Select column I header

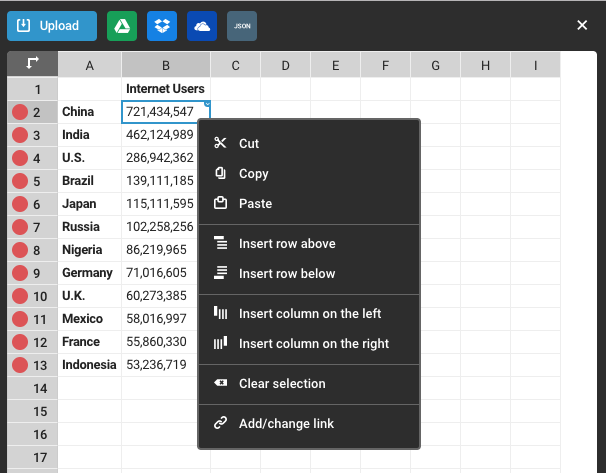point(535,65)
